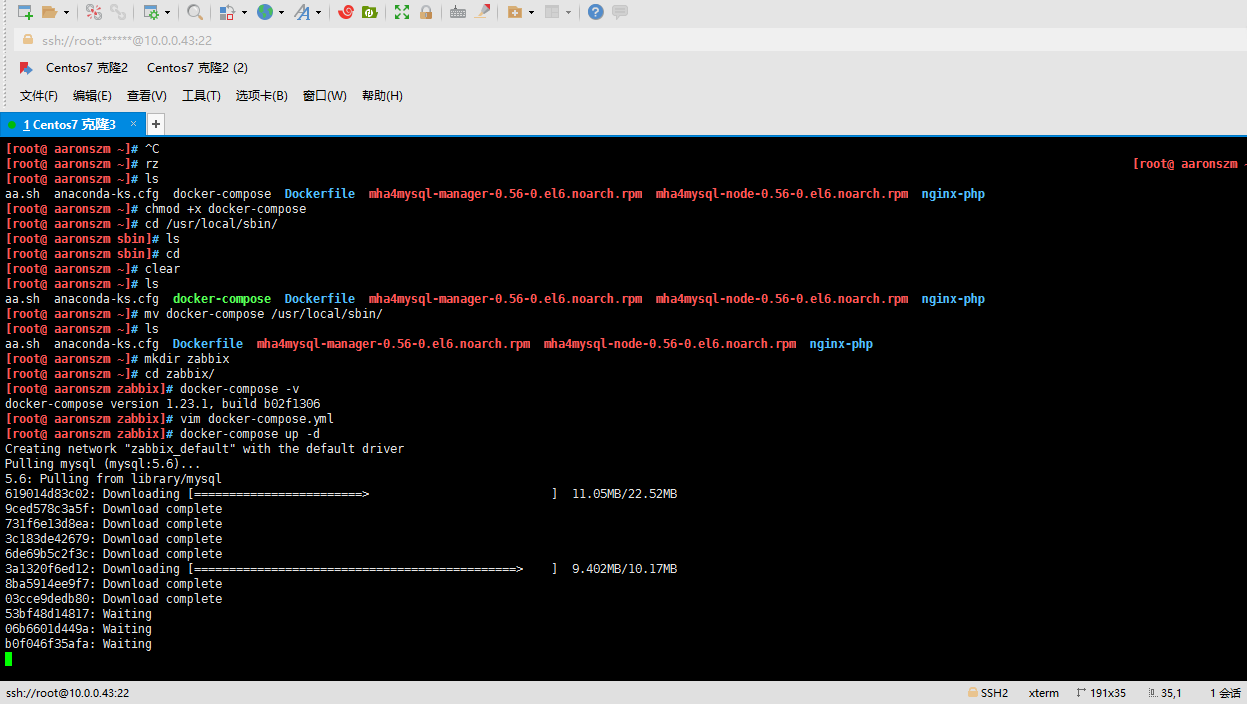Click the pane layout icon
1247x704 pixels.
(551, 12)
